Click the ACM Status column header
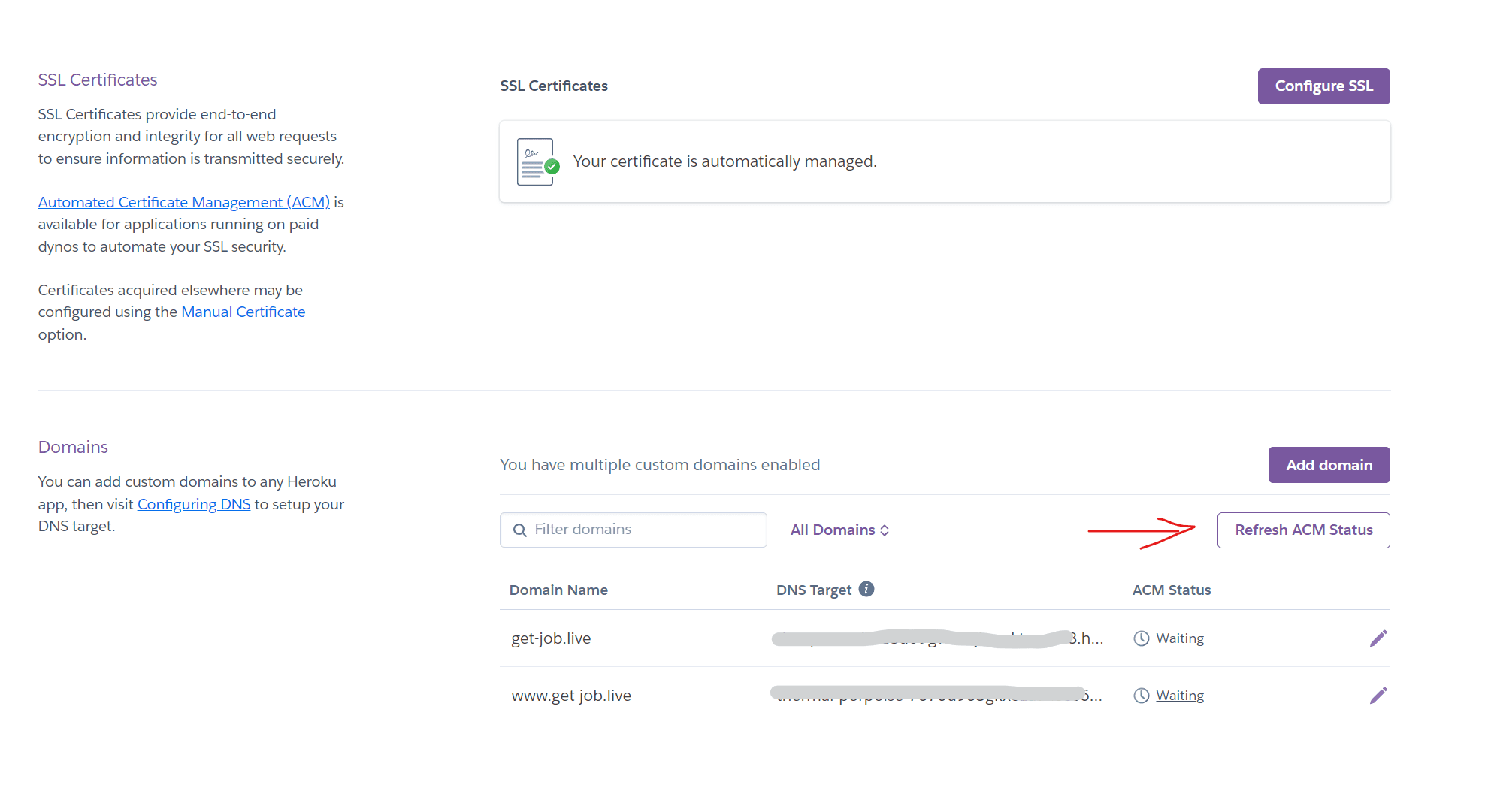The image size is (1491, 812). [x=1171, y=590]
